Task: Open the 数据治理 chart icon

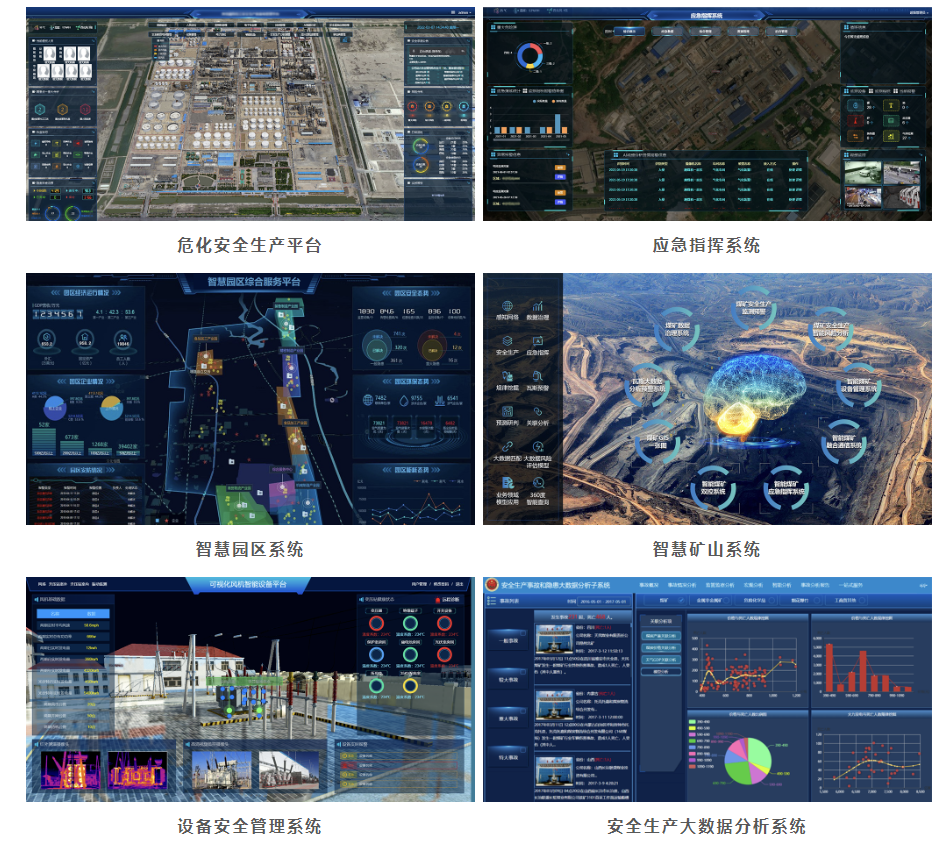Action: 539,307
